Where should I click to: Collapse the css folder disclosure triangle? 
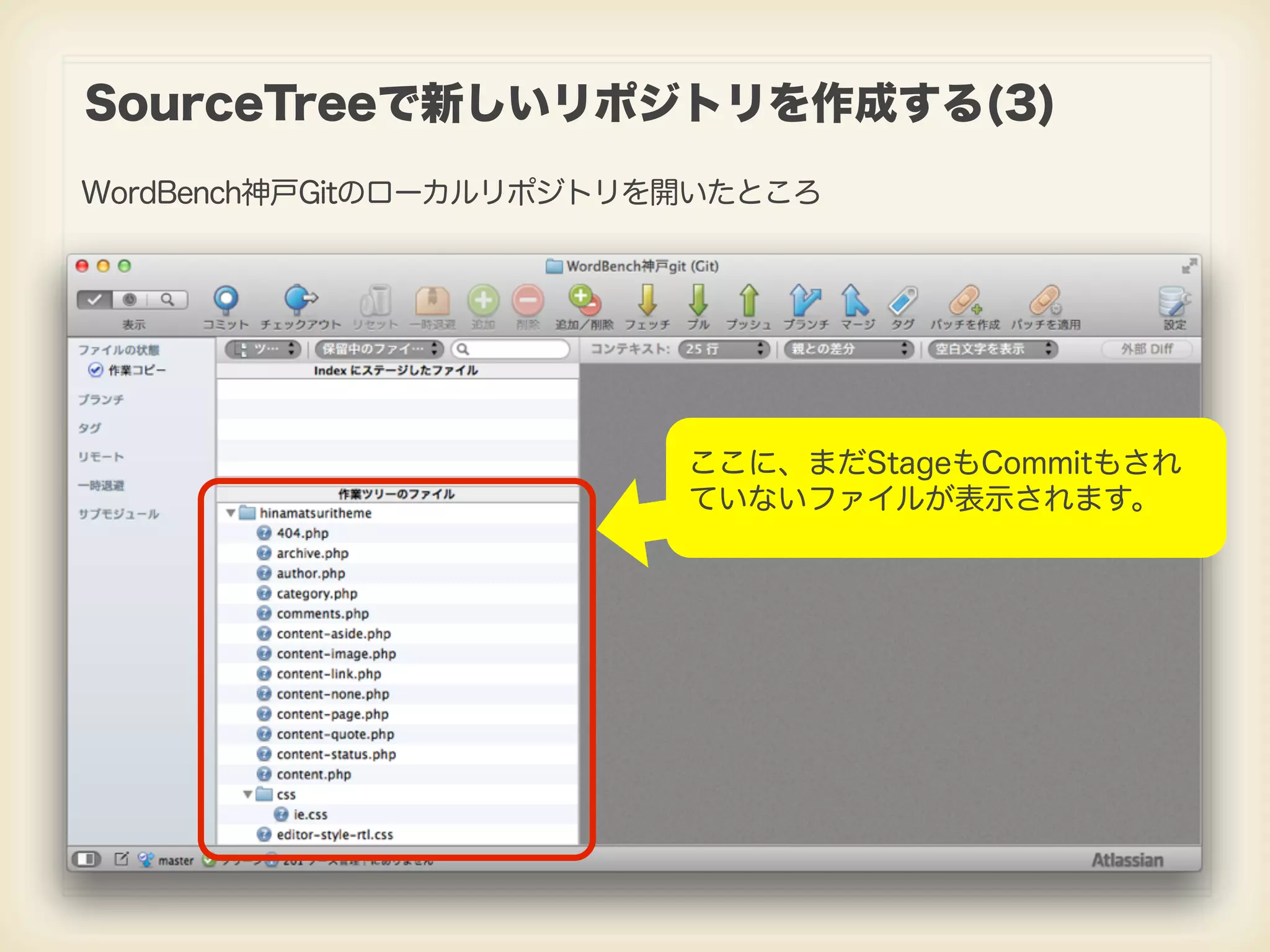click(x=247, y=795)
